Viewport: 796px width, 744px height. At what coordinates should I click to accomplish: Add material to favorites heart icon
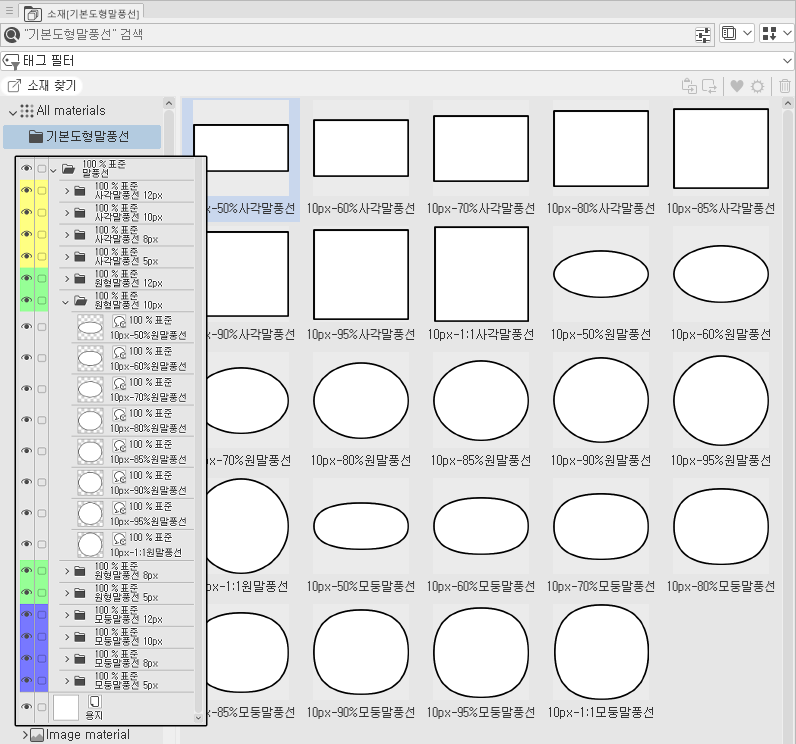click(x=737, y=86)
